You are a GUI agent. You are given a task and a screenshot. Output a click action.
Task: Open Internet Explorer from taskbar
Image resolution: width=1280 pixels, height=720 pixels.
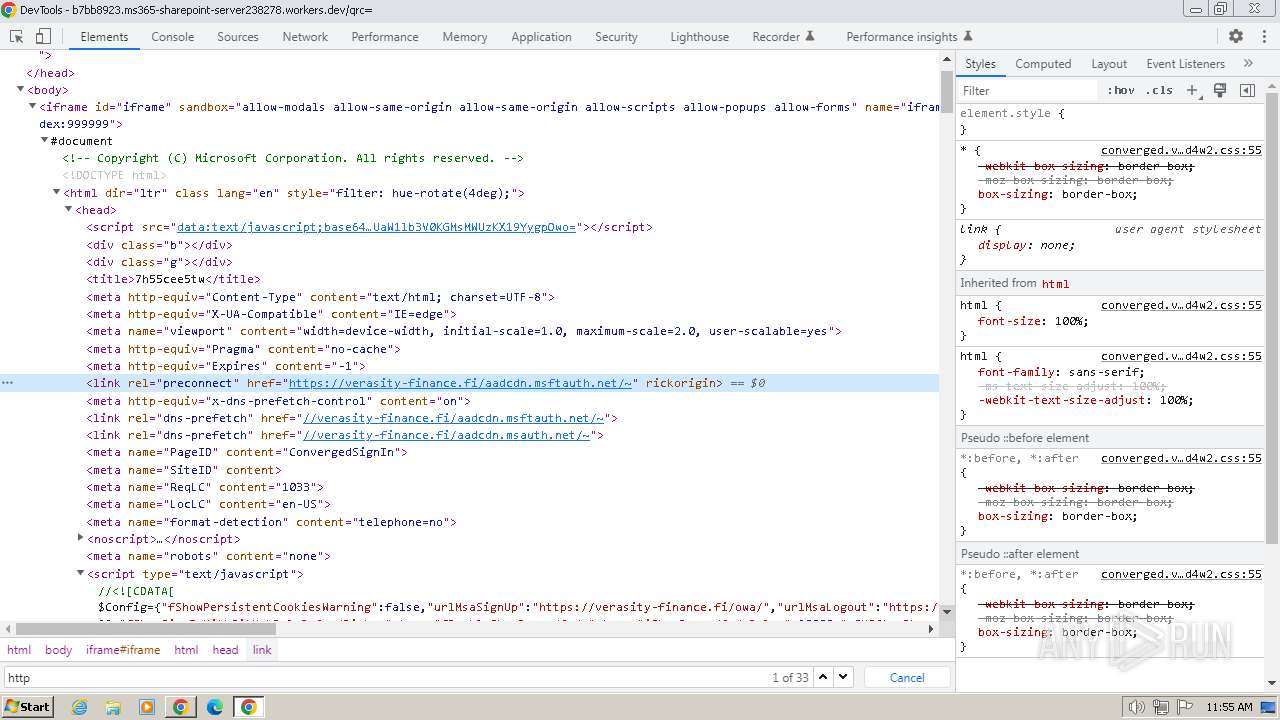[x=80, y=707]
